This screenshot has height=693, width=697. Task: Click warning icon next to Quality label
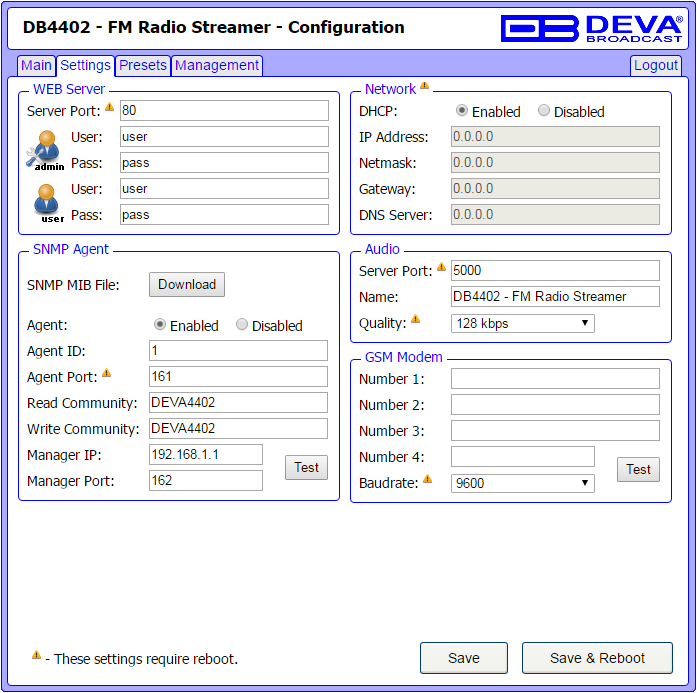(416, 319)
